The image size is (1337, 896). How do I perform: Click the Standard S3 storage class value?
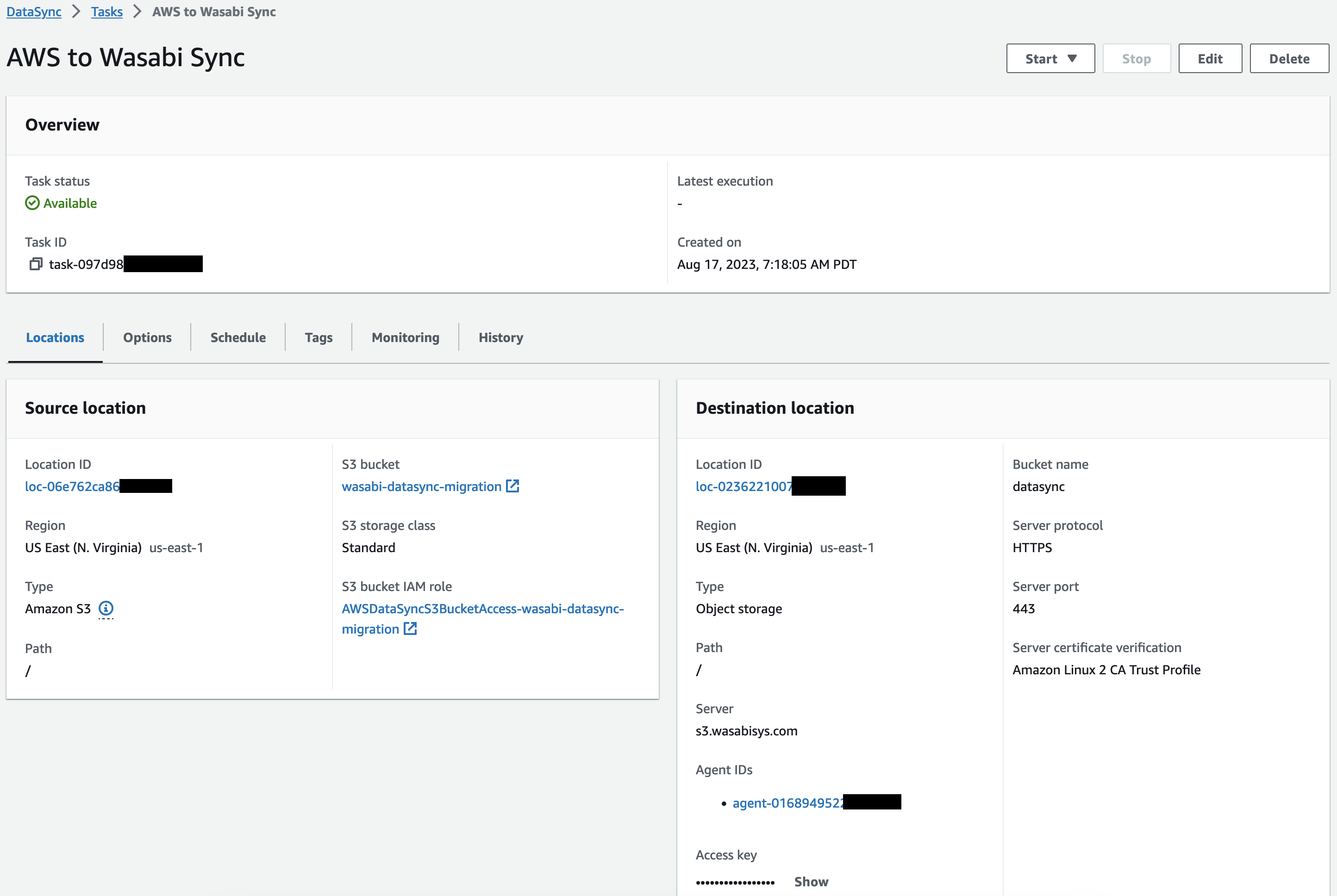tap(369, 548)
